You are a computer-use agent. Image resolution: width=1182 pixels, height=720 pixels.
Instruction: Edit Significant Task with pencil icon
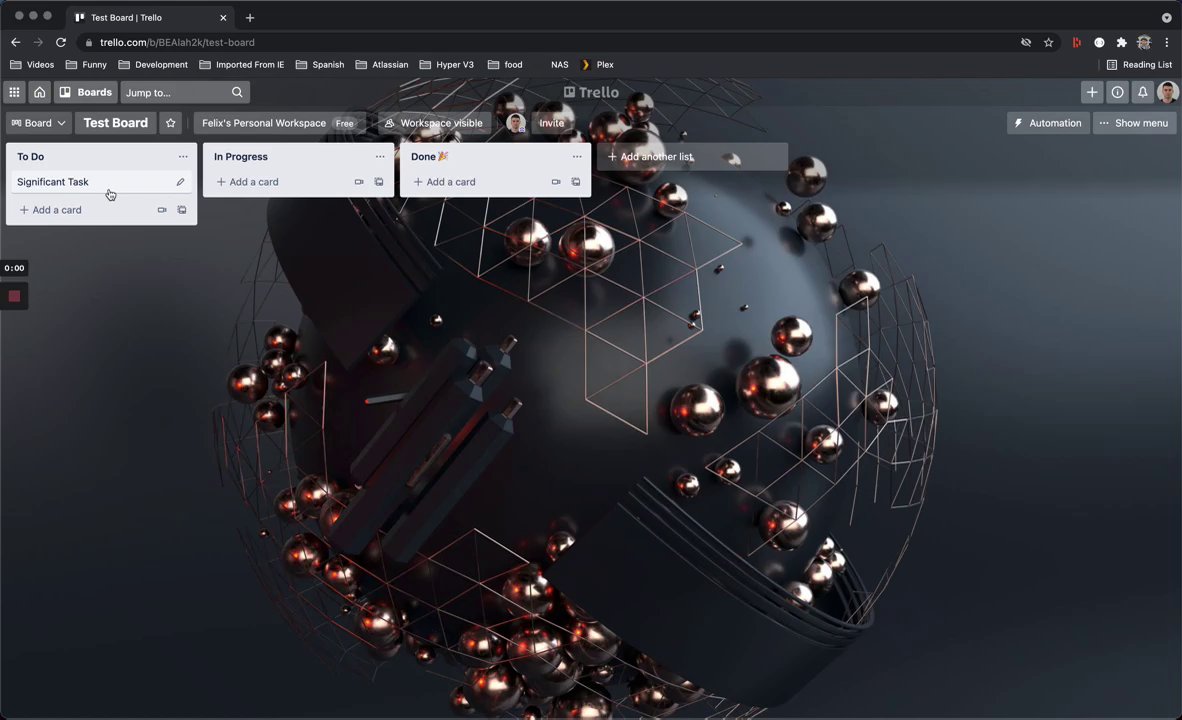180,182
